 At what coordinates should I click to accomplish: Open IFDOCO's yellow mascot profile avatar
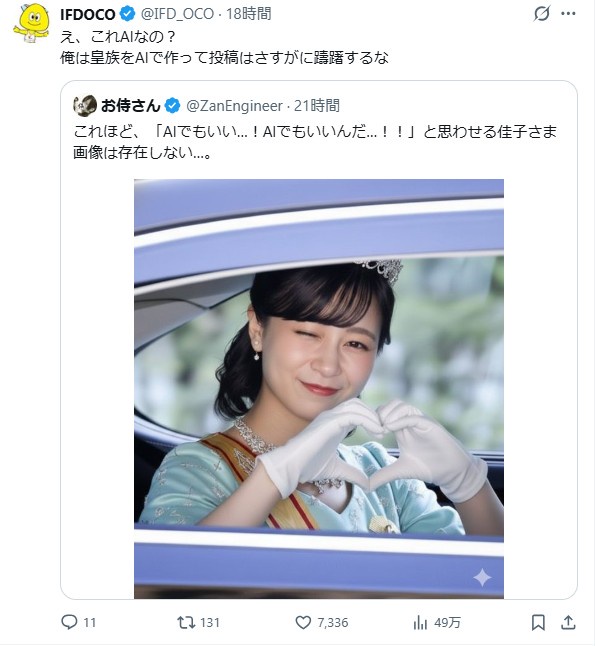[31, 23]
